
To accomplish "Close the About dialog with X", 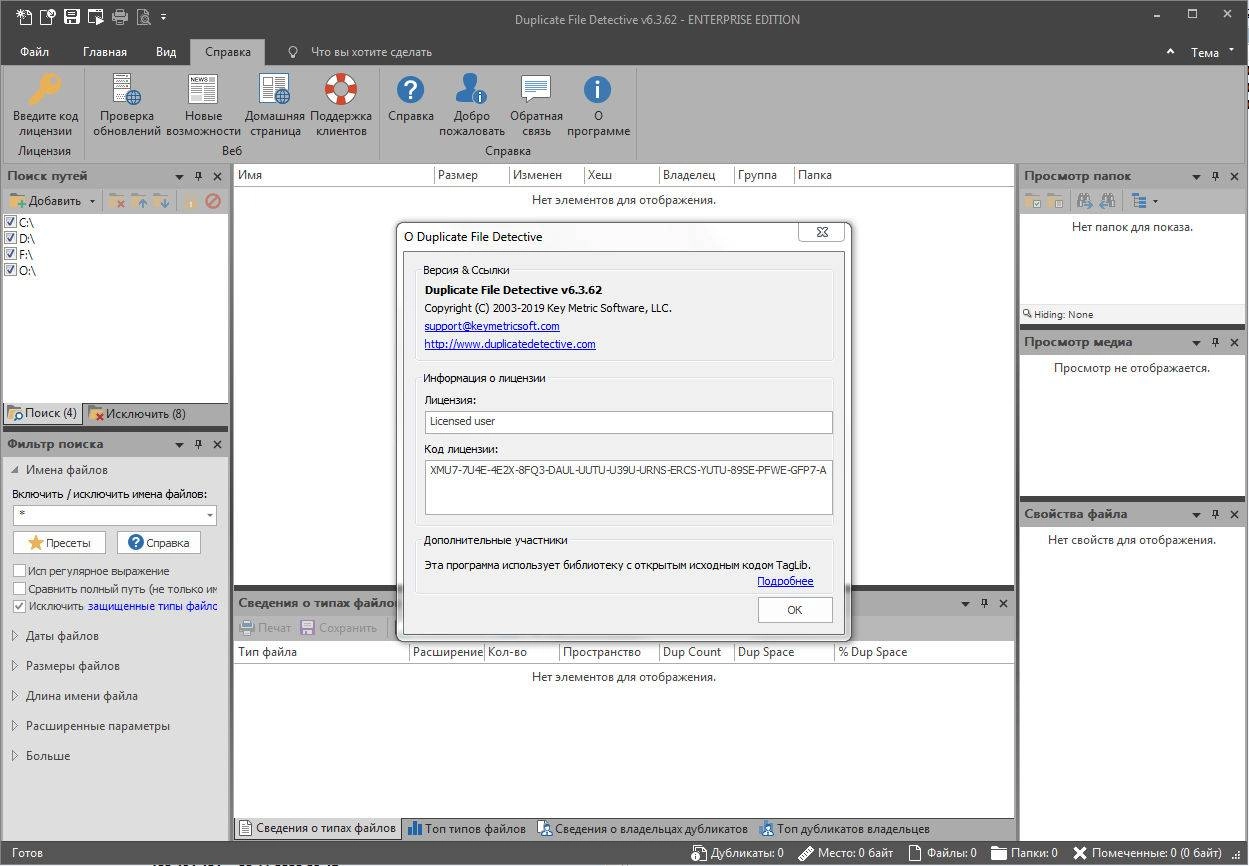I will 822,232.
